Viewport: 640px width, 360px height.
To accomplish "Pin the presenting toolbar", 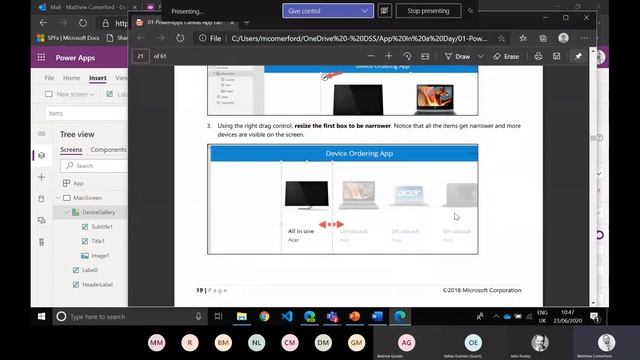I will 470,11.
